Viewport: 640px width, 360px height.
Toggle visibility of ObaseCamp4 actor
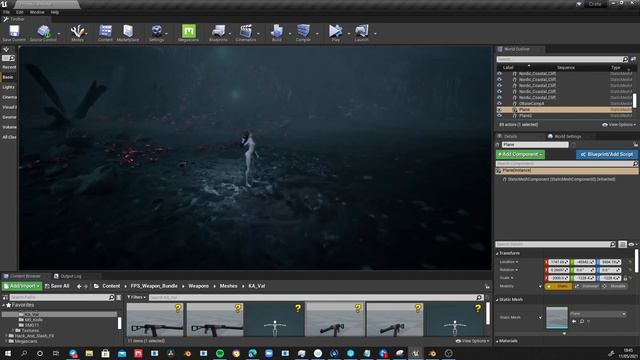[x=499, y=104]
